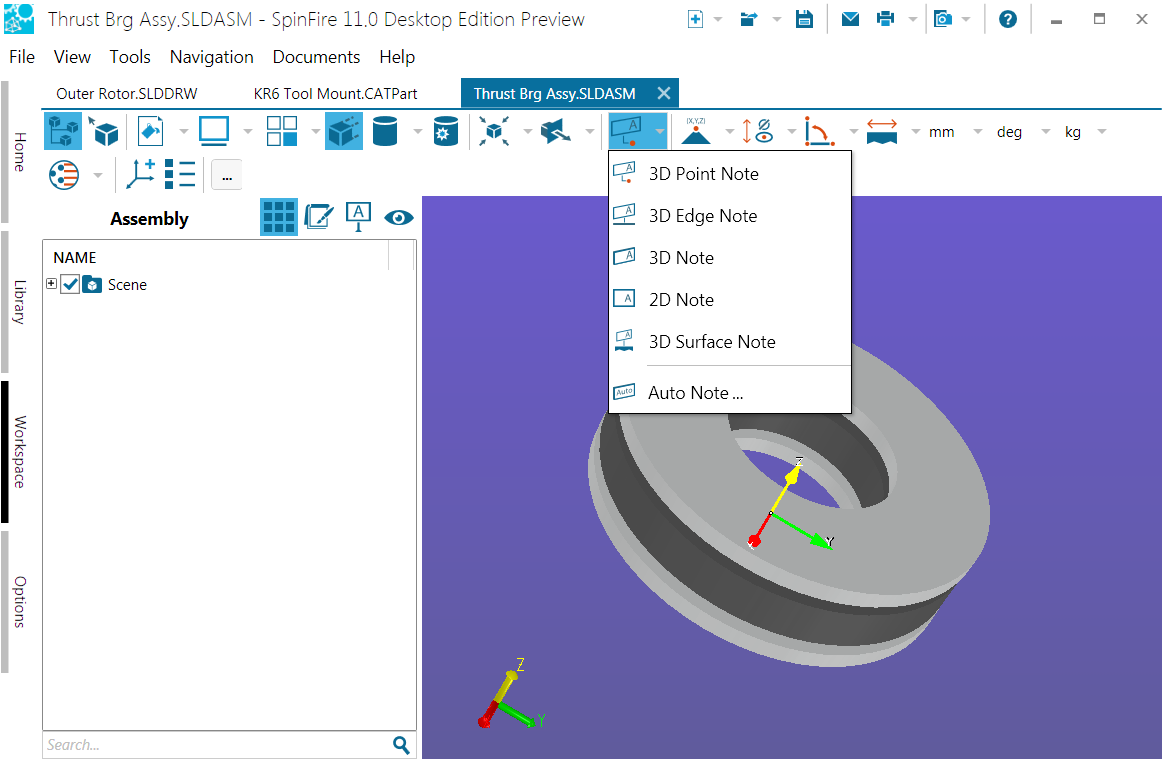1163x761 pixels.
Task: Click the add coordinate system icon
Action: tap(140, 174)
